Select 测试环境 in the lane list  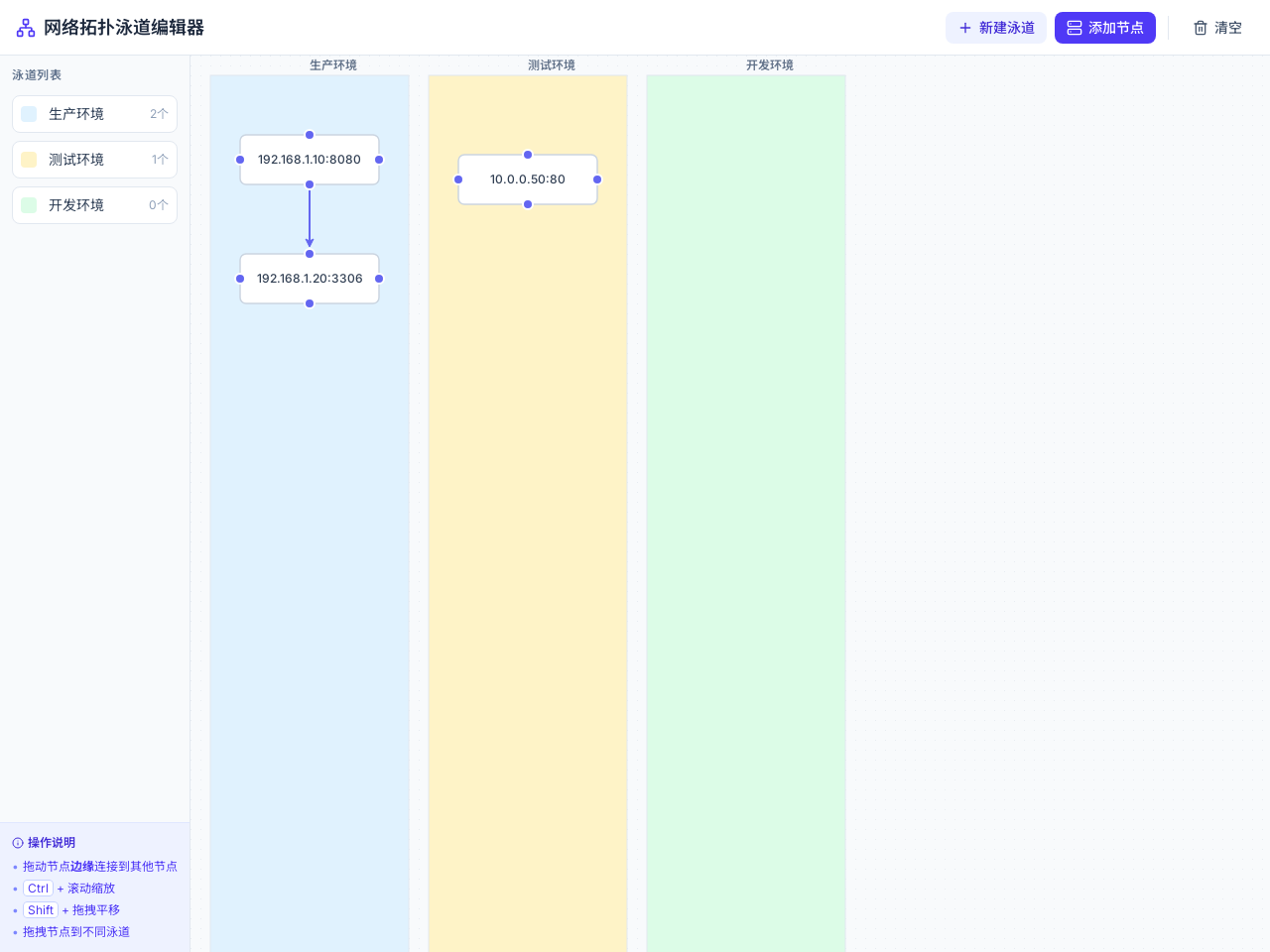(x=94, y=160)
